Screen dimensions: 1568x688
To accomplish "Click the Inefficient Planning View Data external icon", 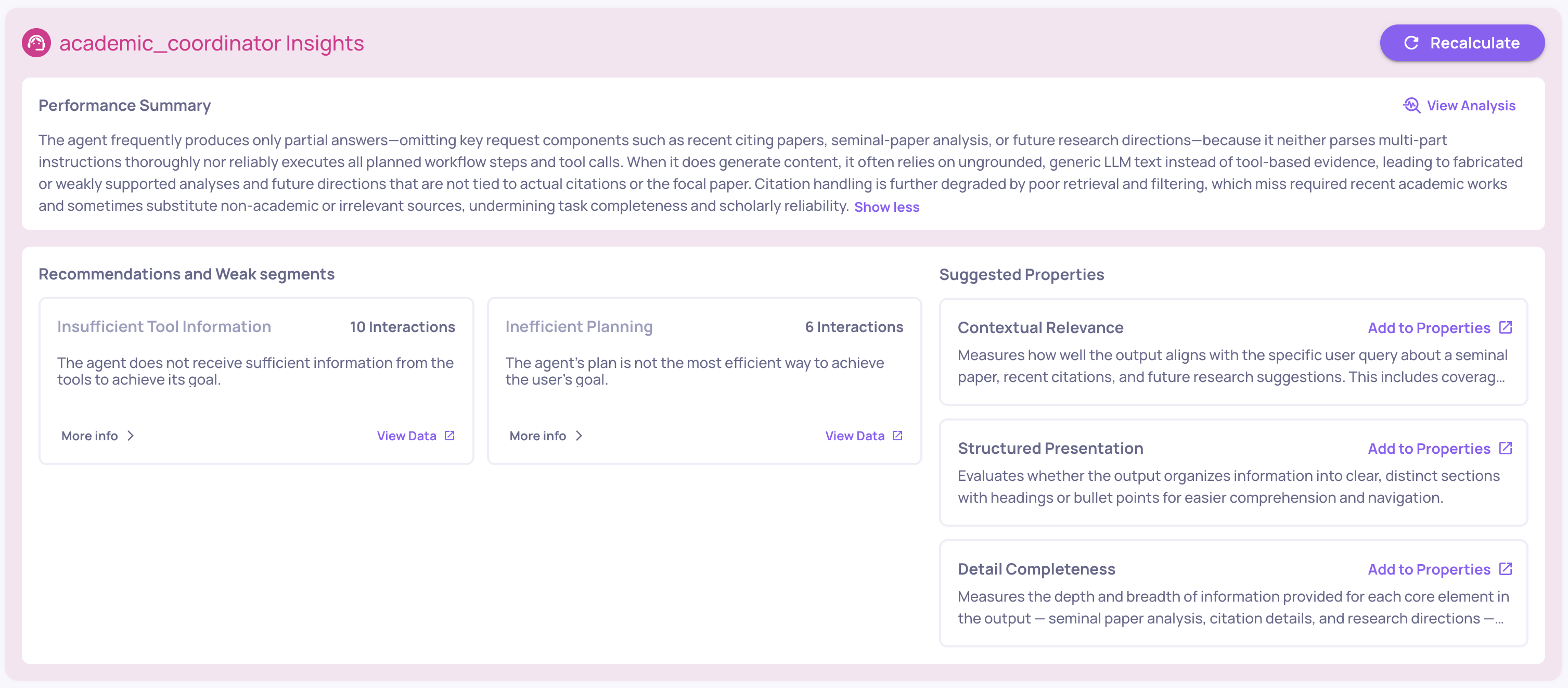I will point(897,436).
